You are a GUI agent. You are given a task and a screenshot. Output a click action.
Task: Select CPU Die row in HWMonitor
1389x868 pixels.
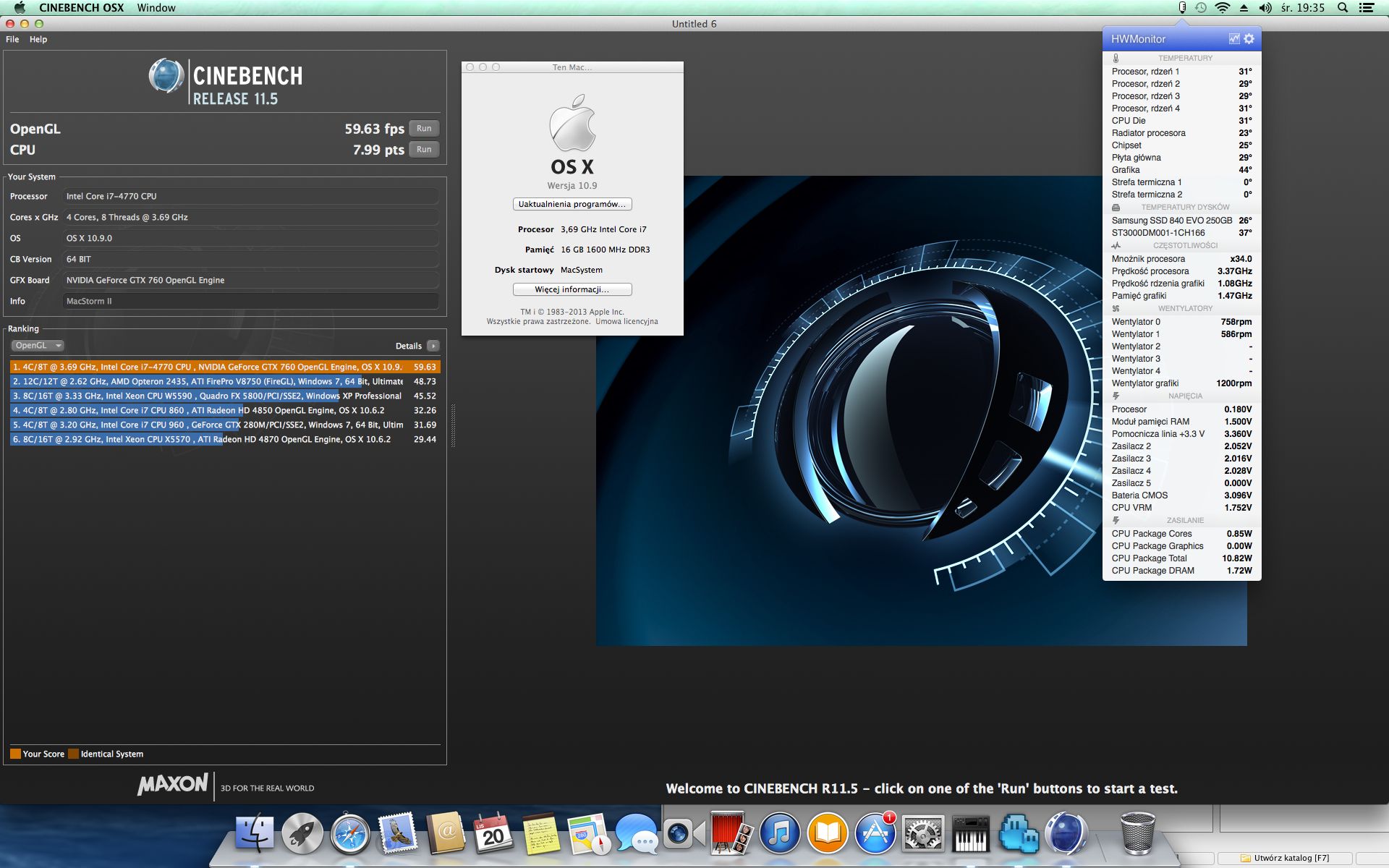click(x=1181, y=121)
